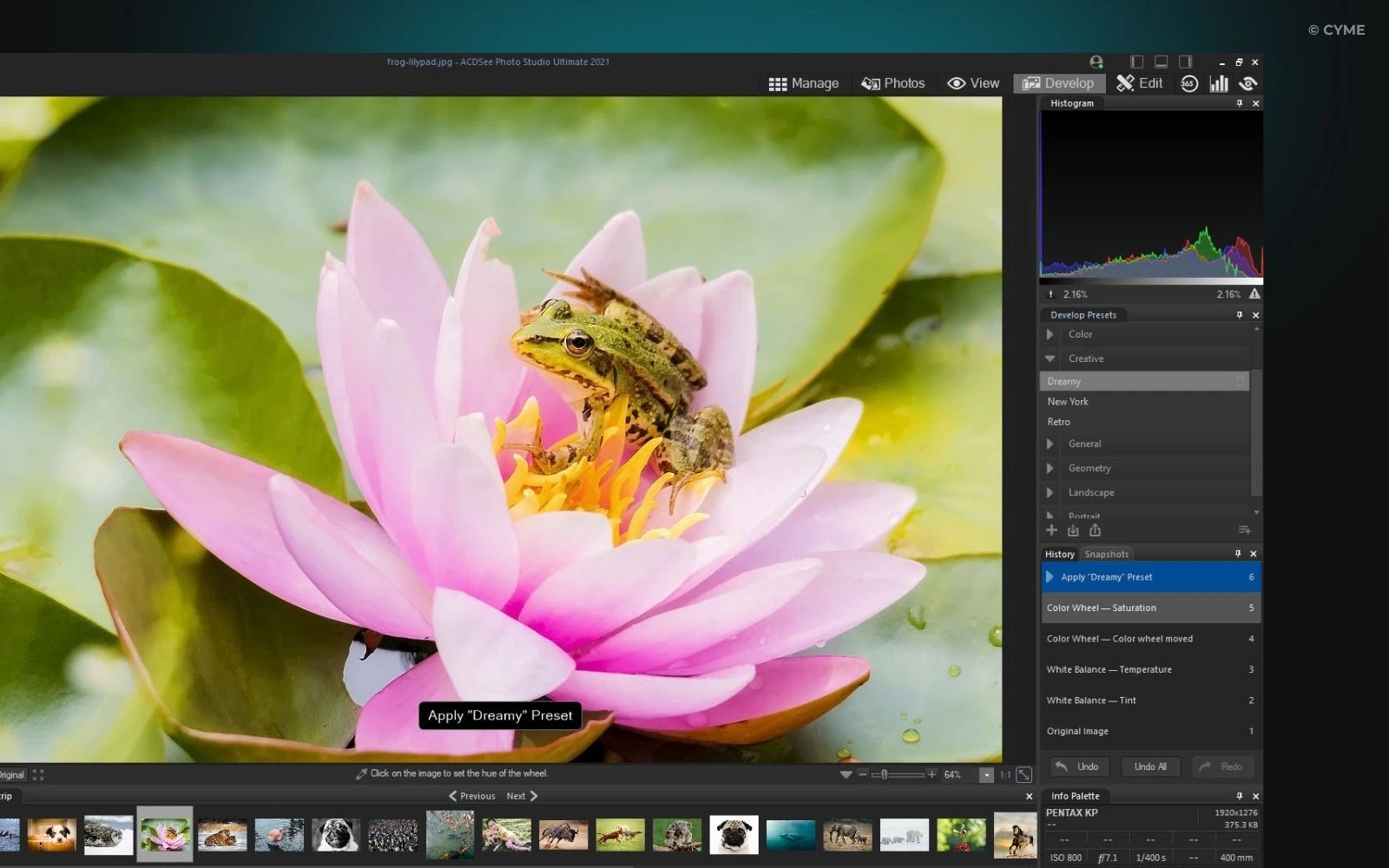
Task: Revert to Color Wheel — Saturation step
Action: pyautogui.click(x=1151, y=608)
